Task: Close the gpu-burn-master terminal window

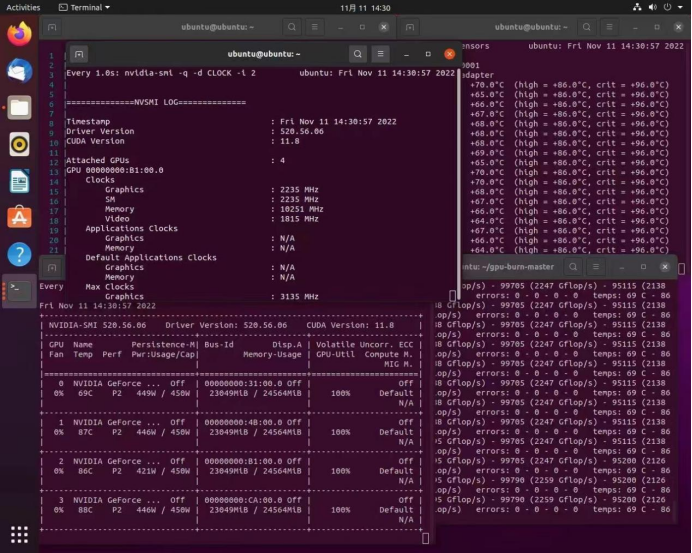Action: click(x=665, y=267)
